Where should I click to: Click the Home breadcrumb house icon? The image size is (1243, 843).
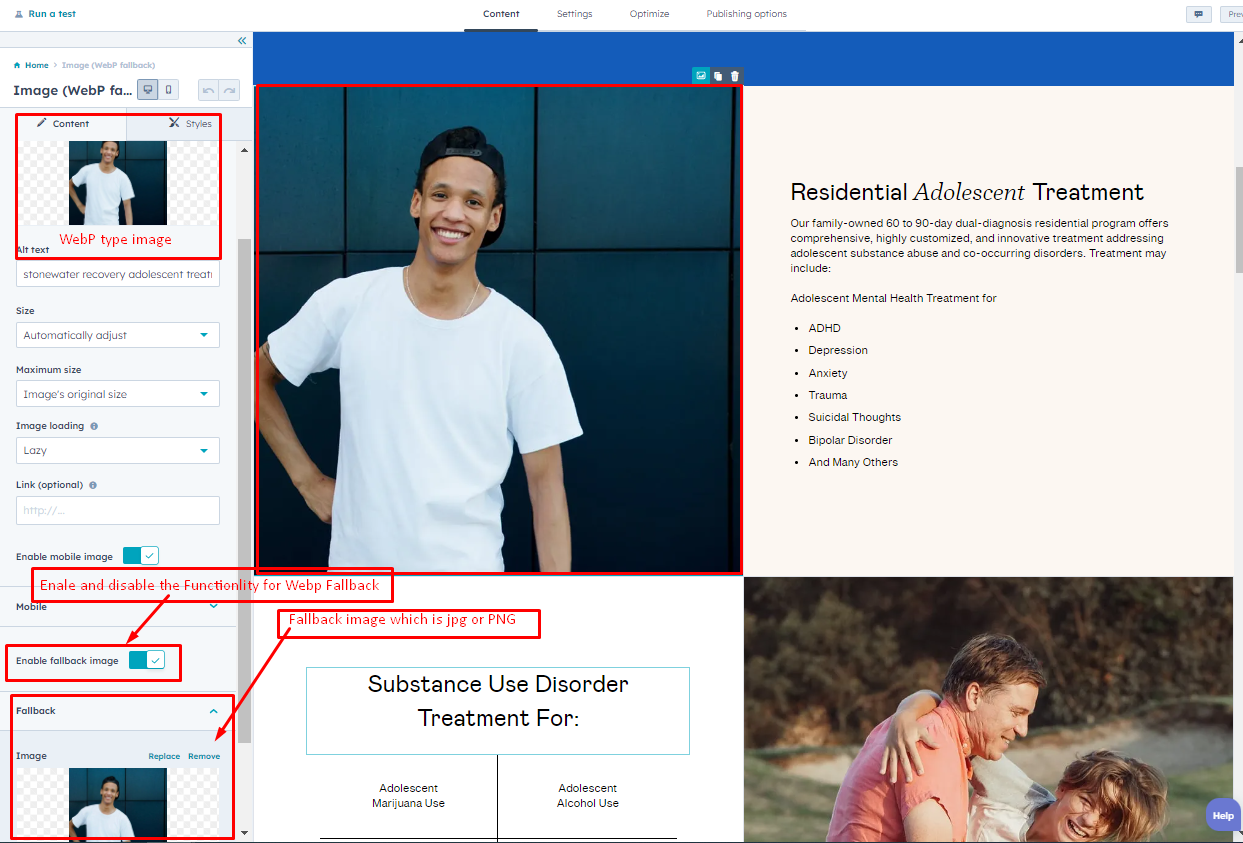point(18,65)
